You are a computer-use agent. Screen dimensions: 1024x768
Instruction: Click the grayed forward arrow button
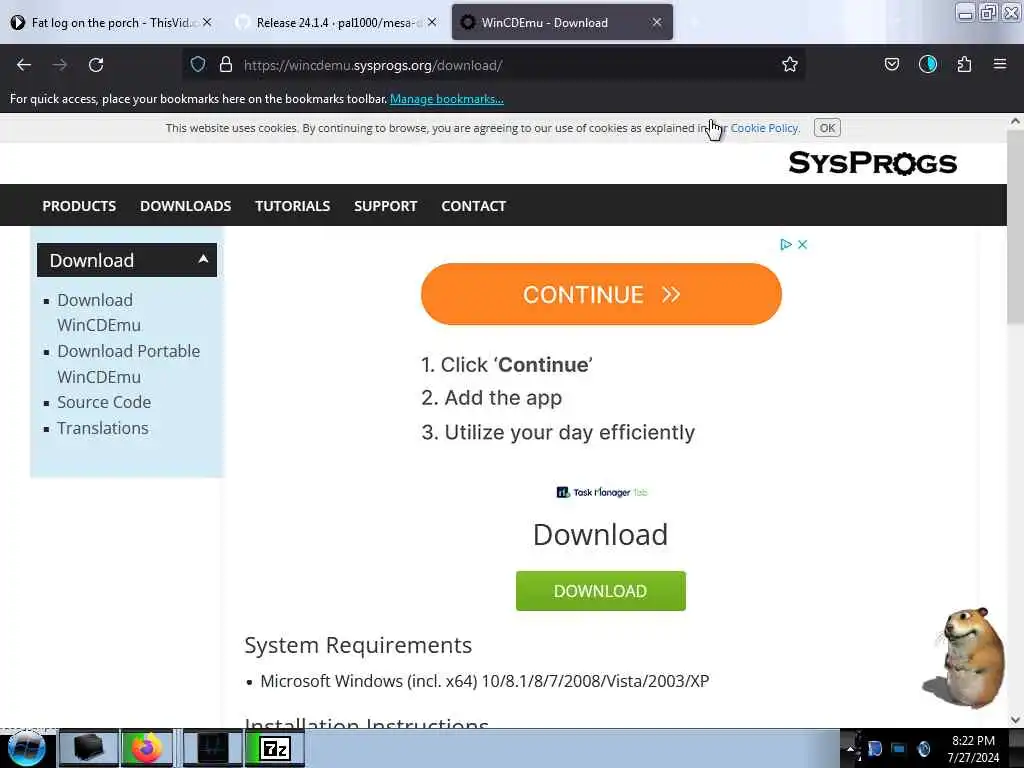[60, 65]
